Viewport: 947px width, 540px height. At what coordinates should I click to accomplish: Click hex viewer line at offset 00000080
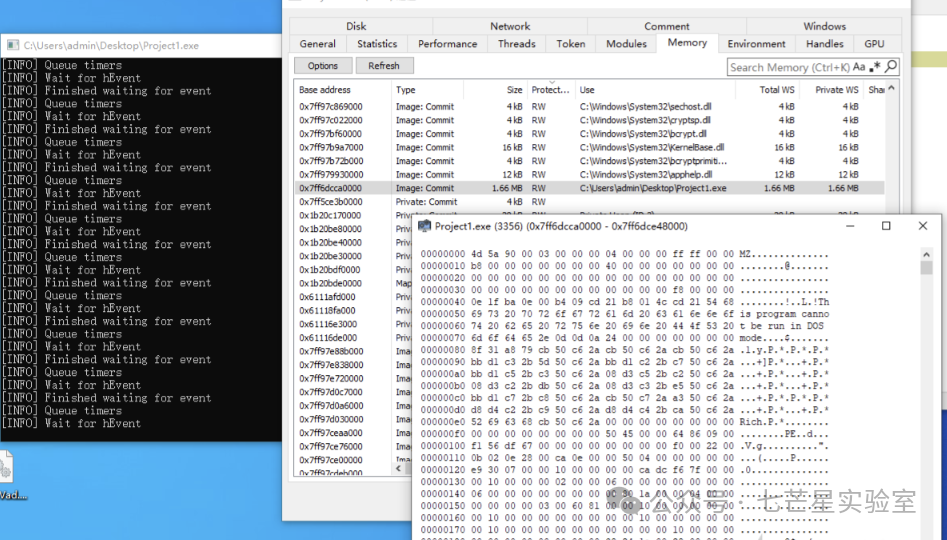point(625,350)
